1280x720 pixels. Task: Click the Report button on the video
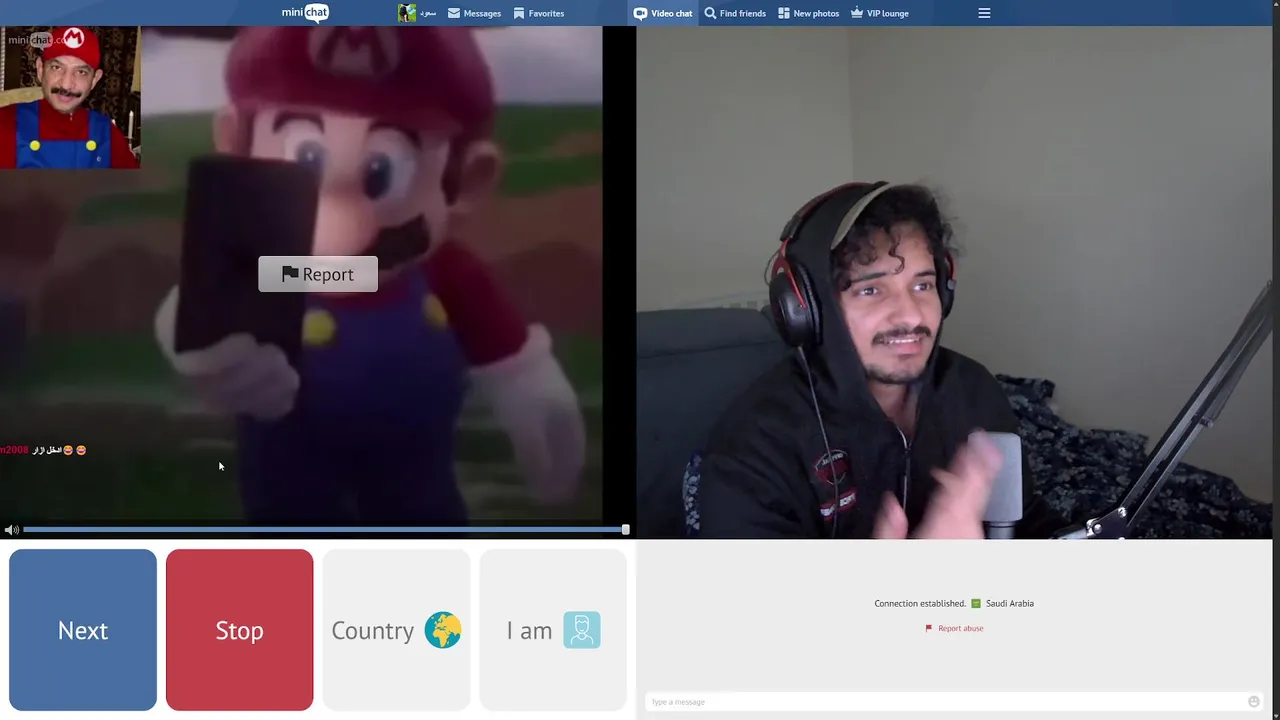(318, 274)
